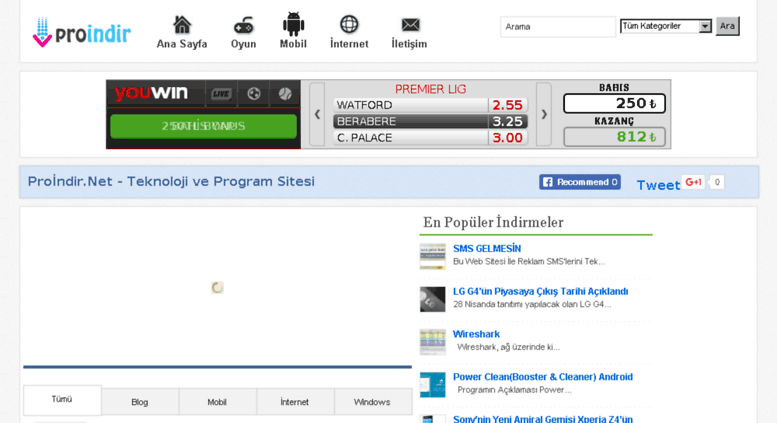
Task: Click the En Popüler İndirmeler heading
Action: coord(493,222)
